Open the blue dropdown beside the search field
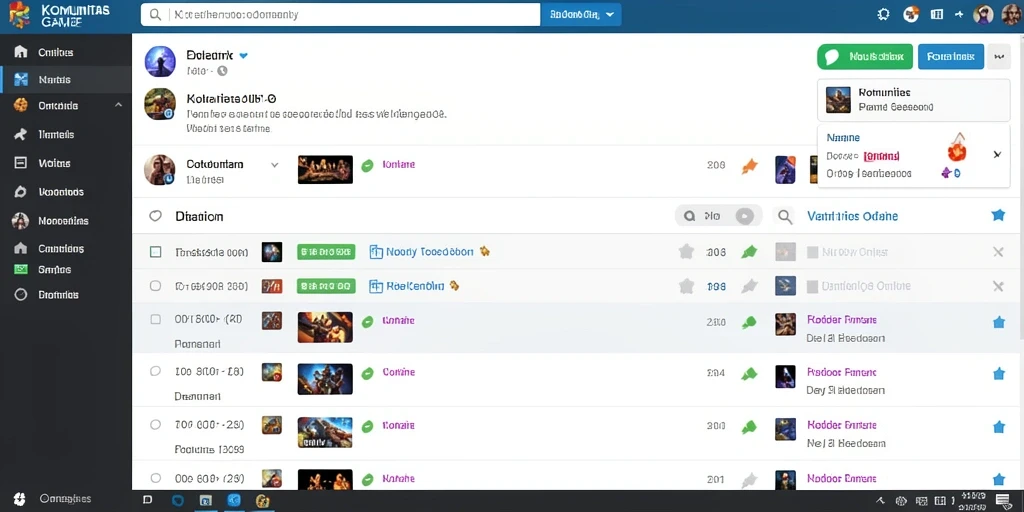 point(581,14)
